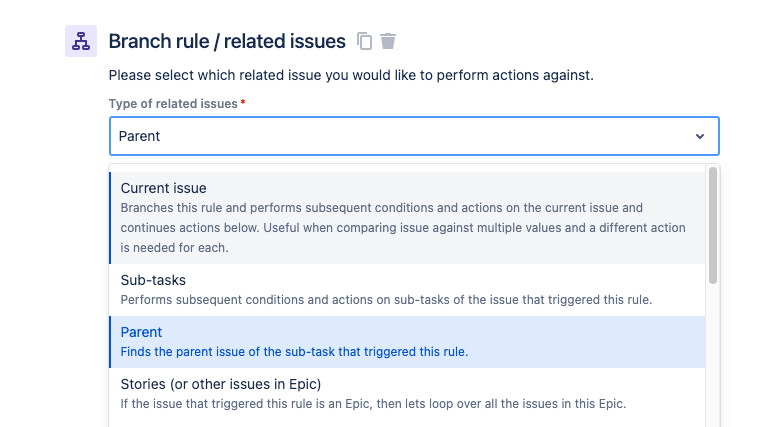The width and height of the screenshot is (757, 427).
Task: Duplicate this branch rule component
Action: (364, 41)
